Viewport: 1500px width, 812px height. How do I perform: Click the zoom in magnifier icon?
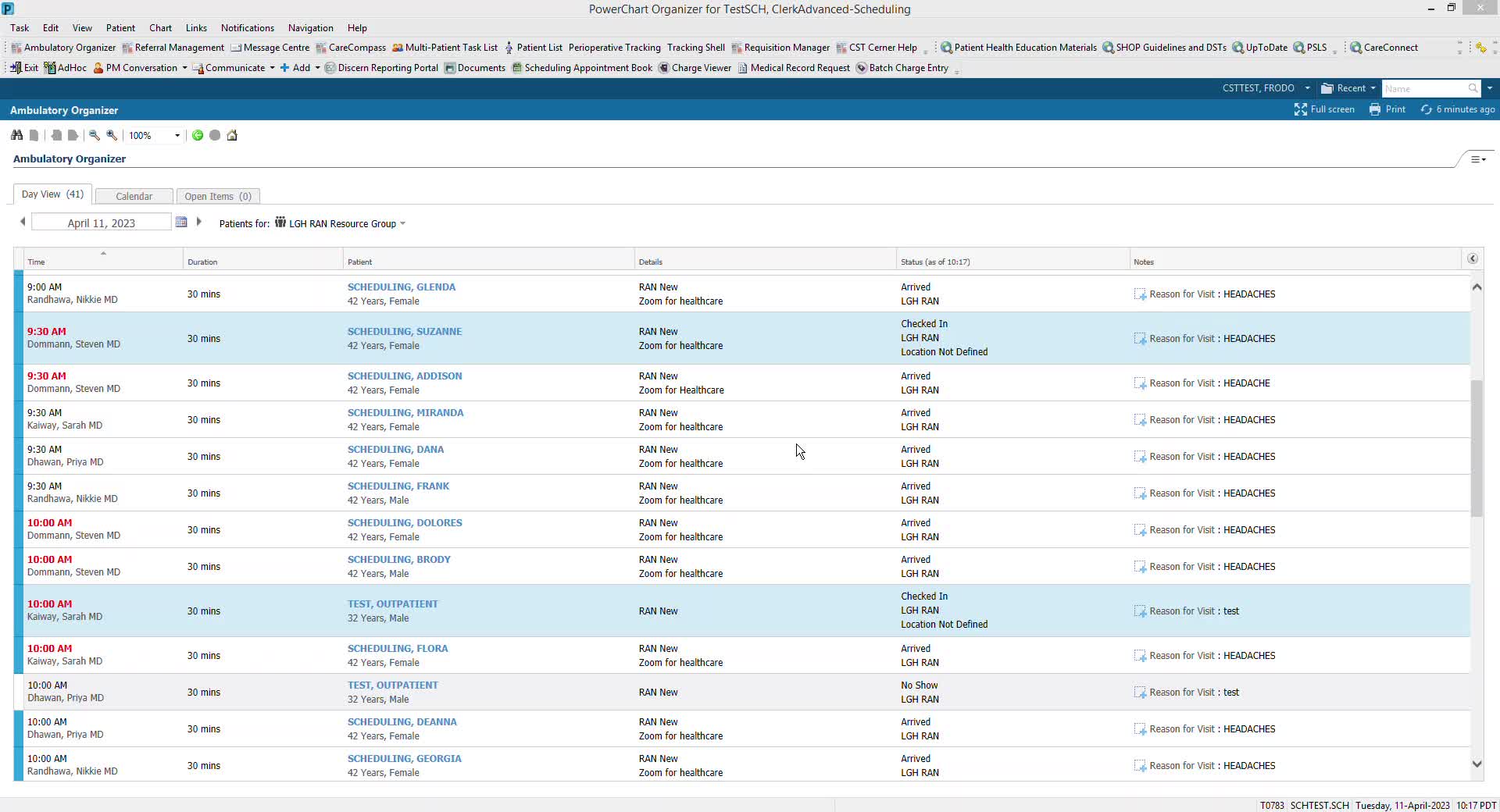tap(112, 135)
